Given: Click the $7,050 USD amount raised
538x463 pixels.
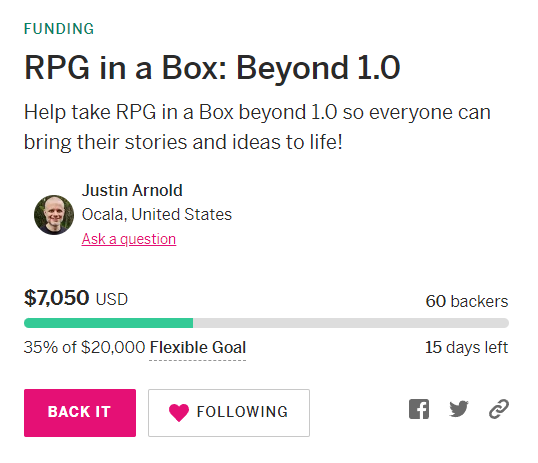Looking at the screenshot, I should click(x=76, y=298).
